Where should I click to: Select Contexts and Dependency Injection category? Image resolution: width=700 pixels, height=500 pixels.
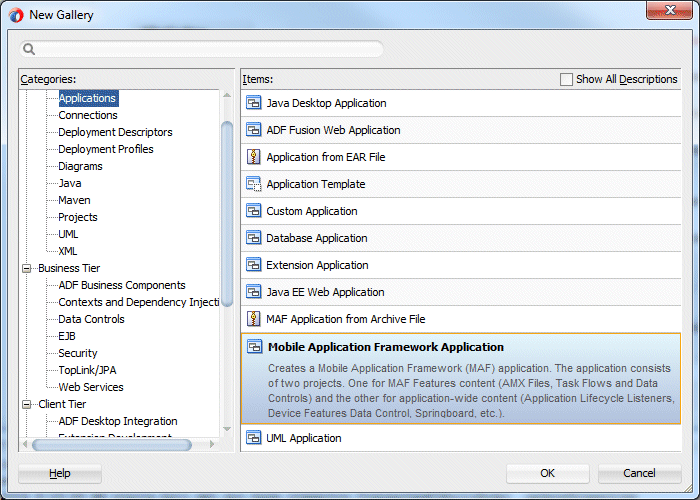pyautogui.click(x=139, y=302)
